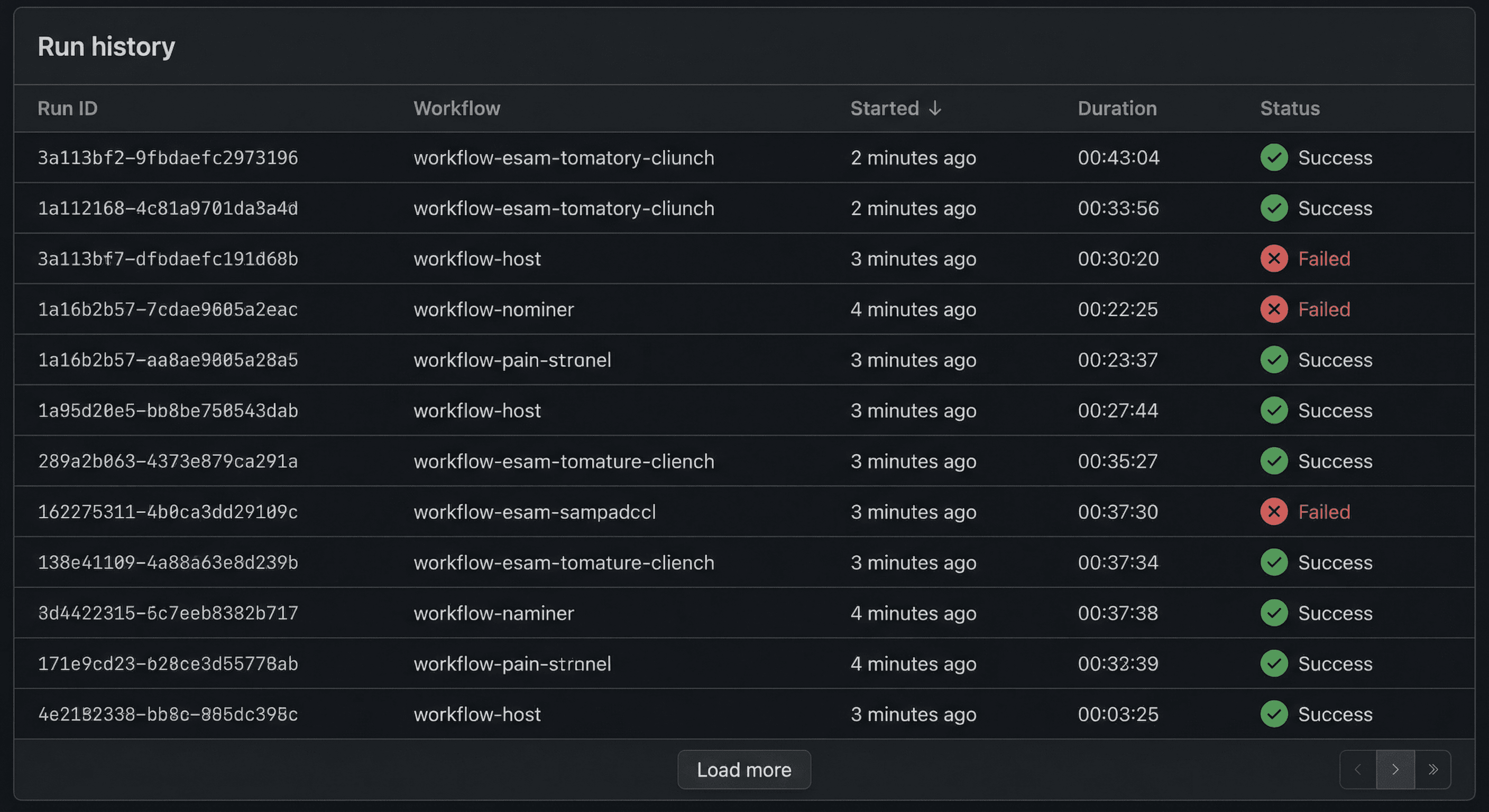
Task: Click the Load more button
Action: [744, 769]
